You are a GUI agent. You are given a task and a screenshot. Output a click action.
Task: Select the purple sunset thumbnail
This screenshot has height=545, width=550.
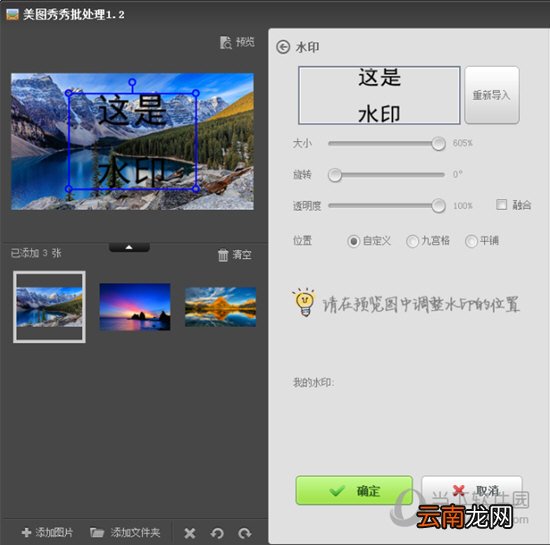coord(135,307)
